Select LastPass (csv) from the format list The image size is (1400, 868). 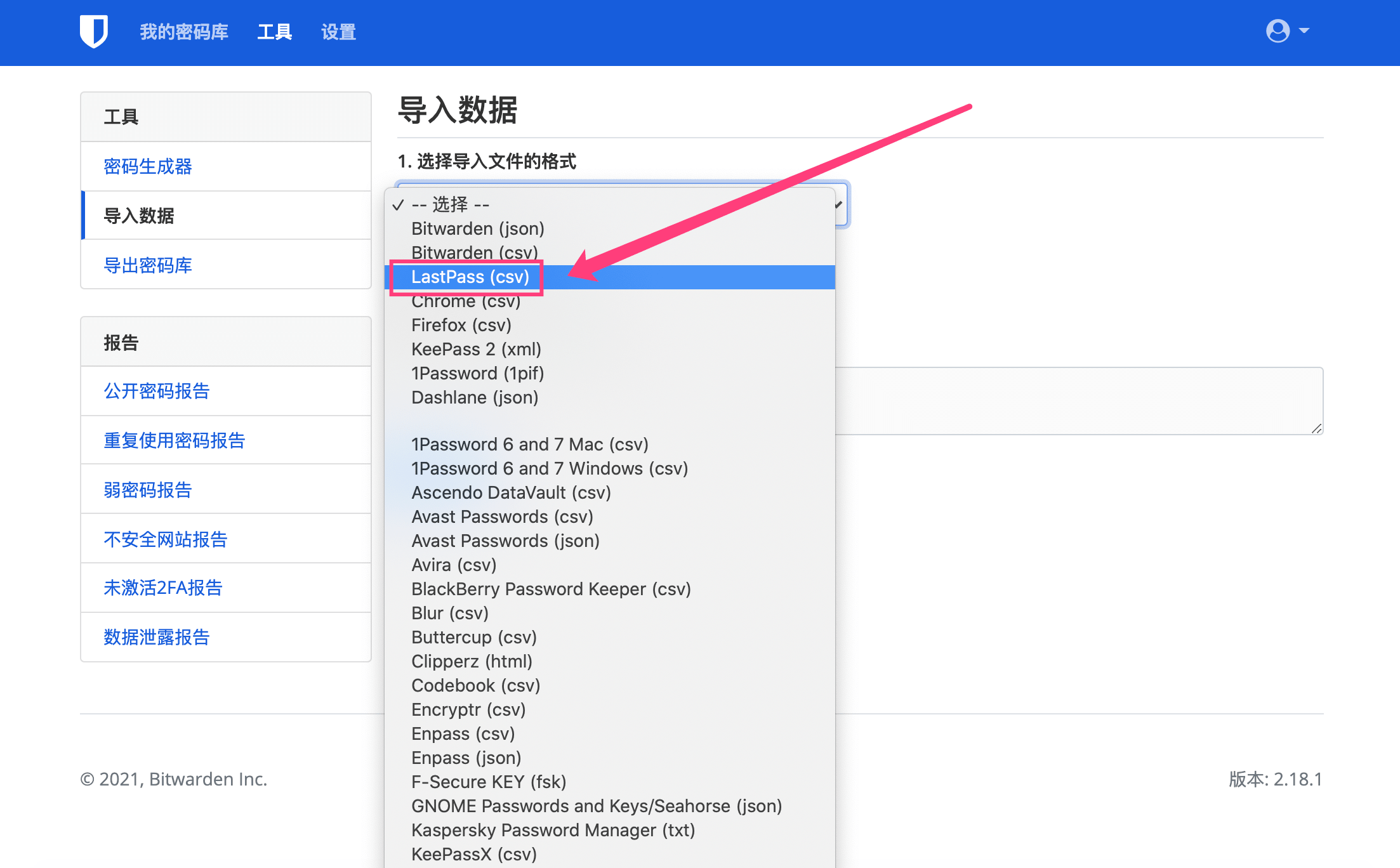(470, 277)
